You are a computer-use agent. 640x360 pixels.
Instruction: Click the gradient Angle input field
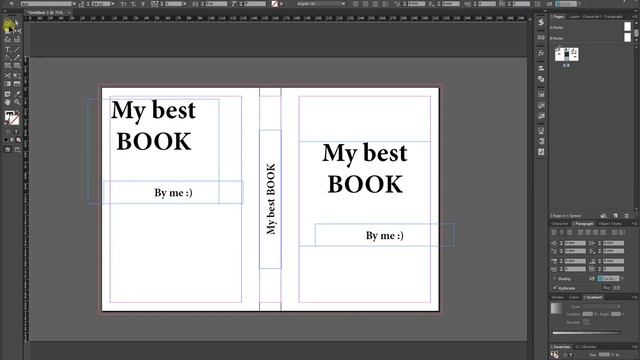tap(616, 314)
